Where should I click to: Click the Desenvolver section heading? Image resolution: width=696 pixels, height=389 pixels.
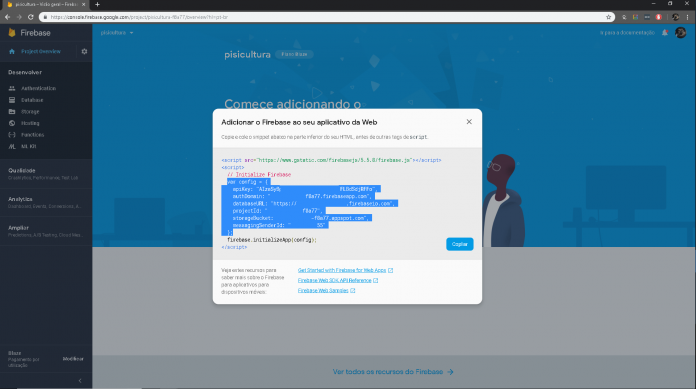point(25,72)
